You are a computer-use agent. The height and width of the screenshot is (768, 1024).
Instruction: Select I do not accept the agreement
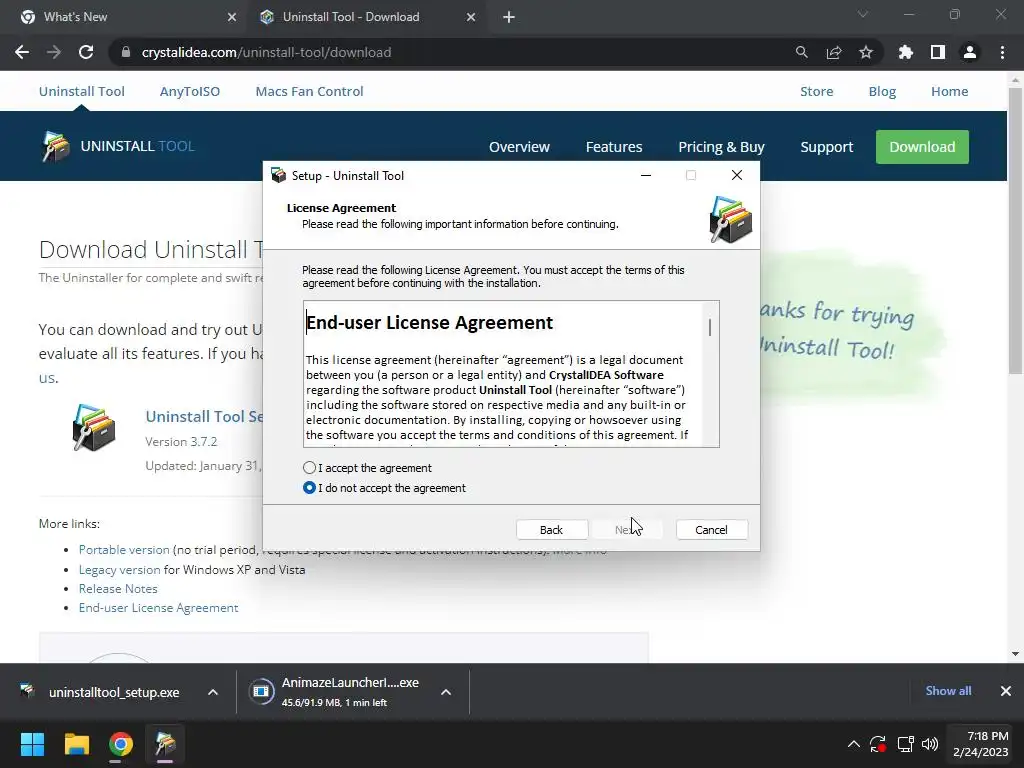310,488
